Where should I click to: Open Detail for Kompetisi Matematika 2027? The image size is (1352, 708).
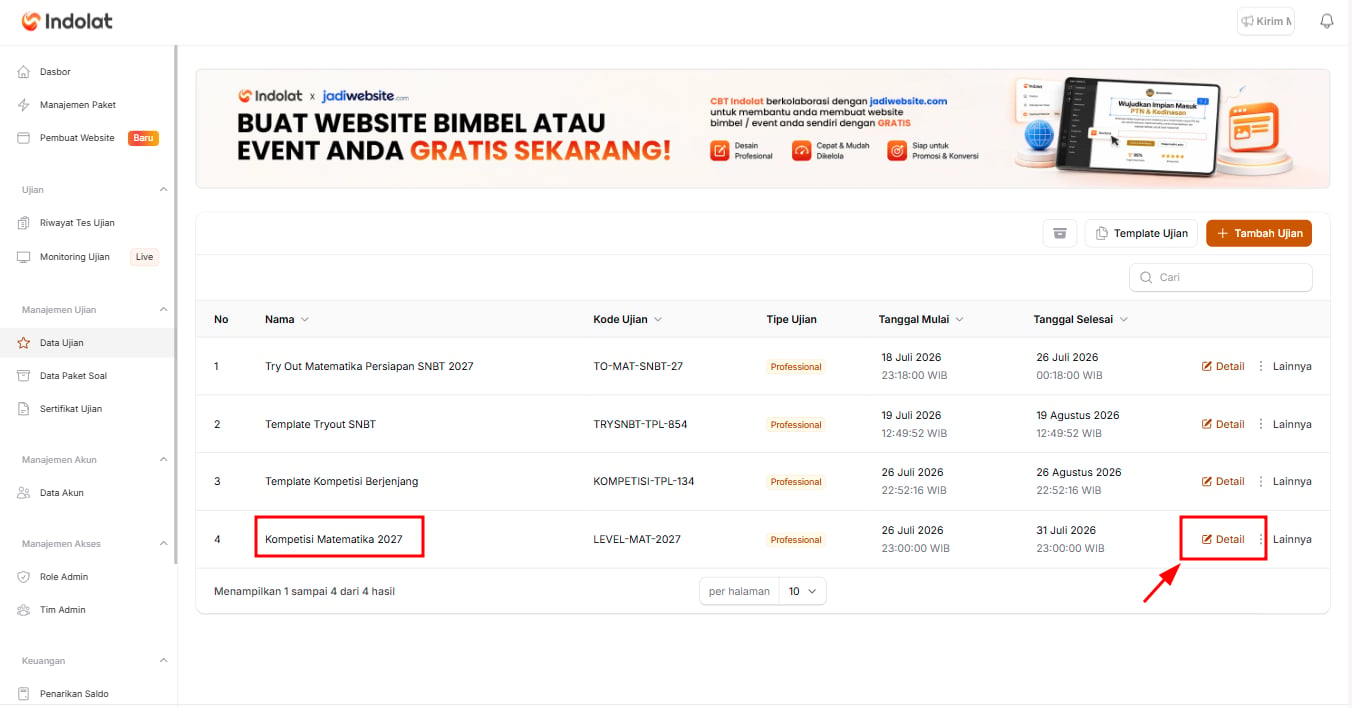tap(1223, 539)
